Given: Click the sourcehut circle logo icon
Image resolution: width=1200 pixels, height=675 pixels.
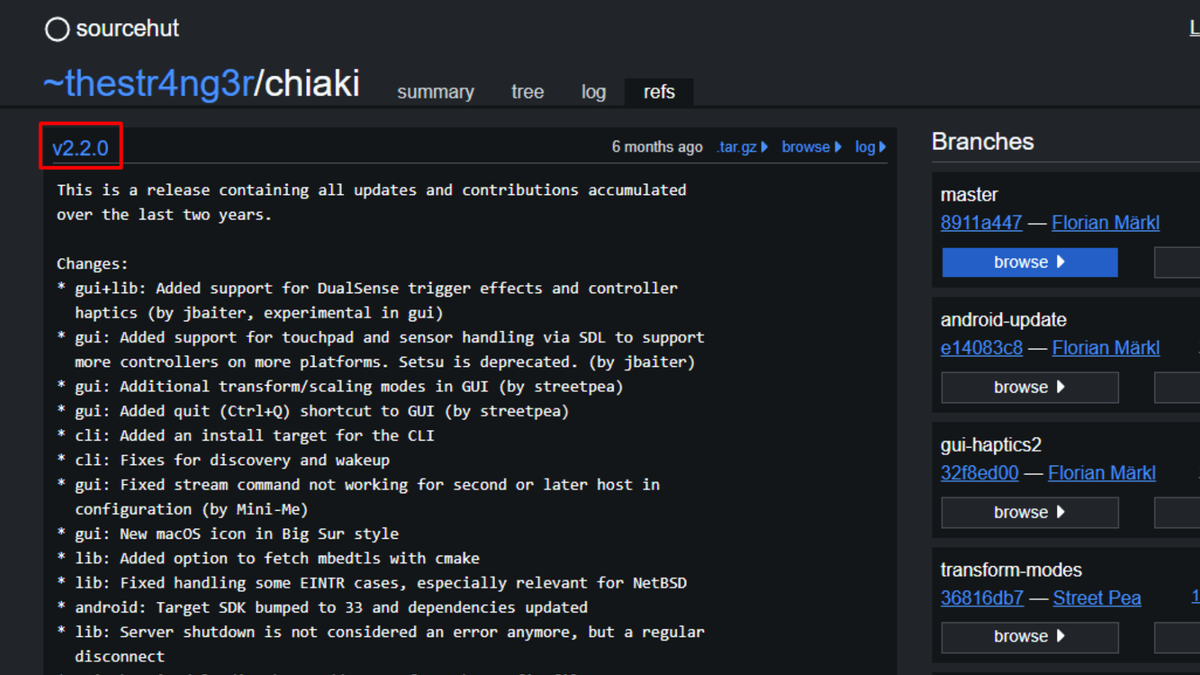Looking at the screenshot, I should tap(57, 29).
